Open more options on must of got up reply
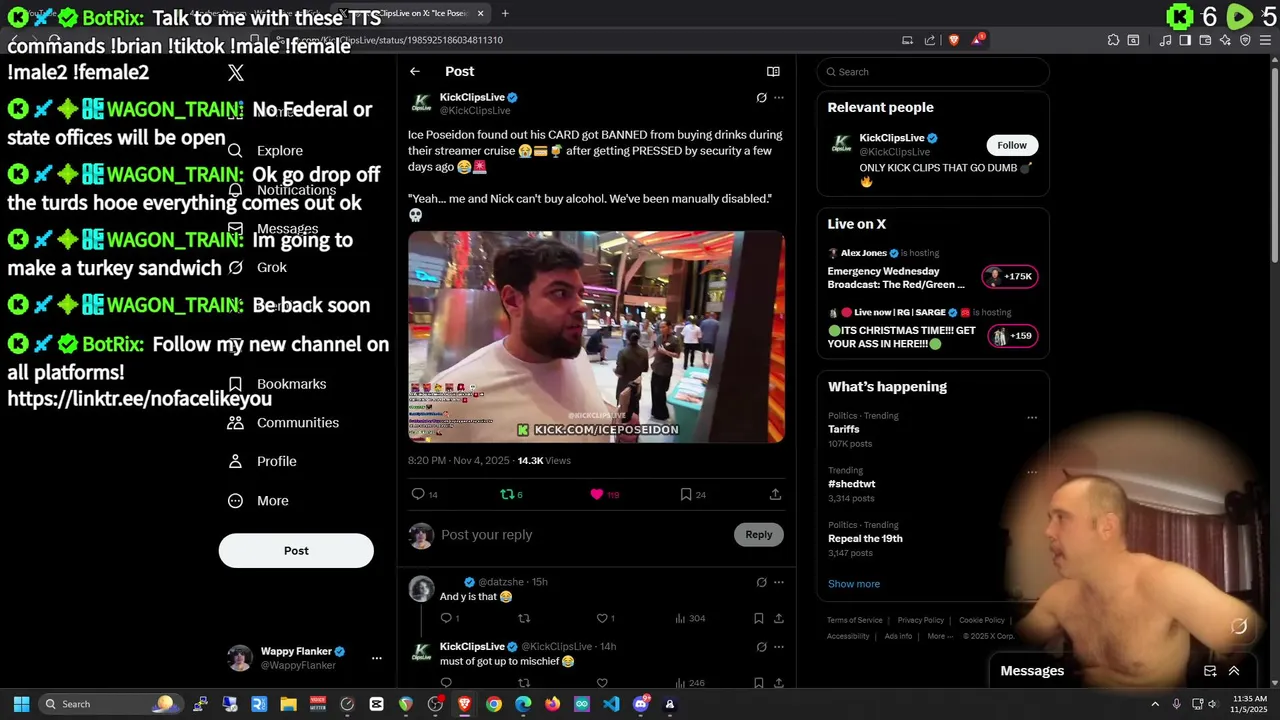 point(779,647)
